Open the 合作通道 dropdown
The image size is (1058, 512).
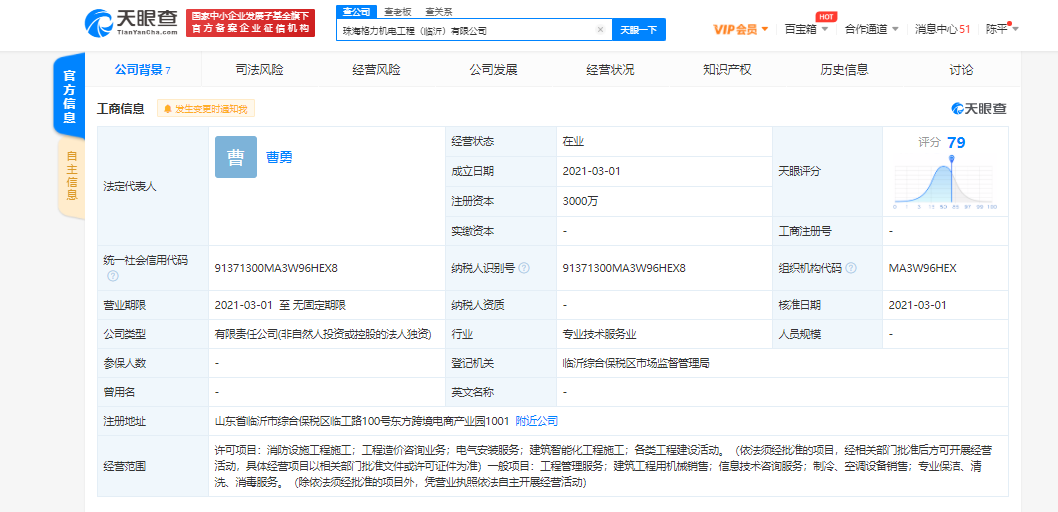871,29
